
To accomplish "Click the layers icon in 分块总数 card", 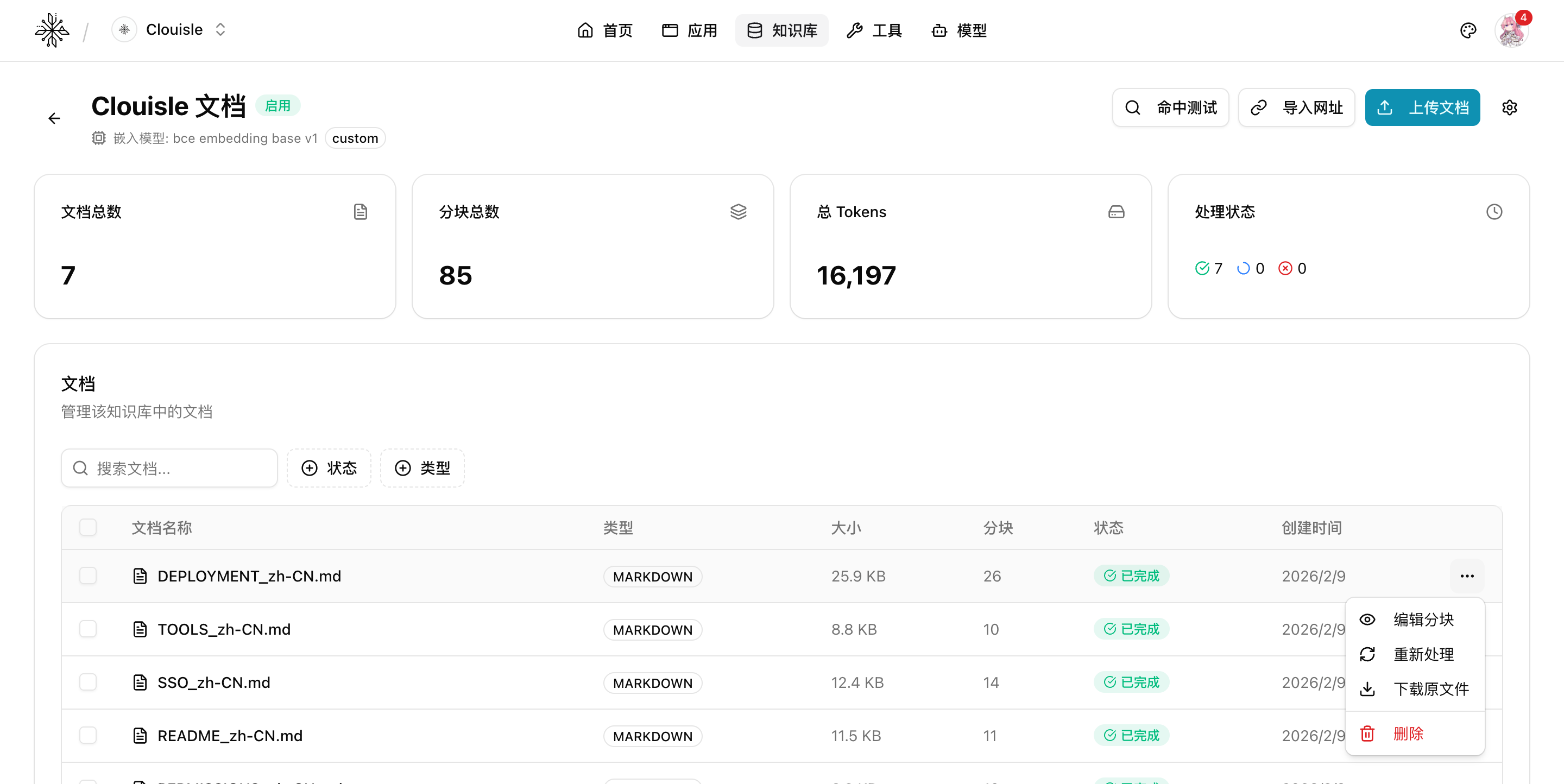I will tap(737, 212).
